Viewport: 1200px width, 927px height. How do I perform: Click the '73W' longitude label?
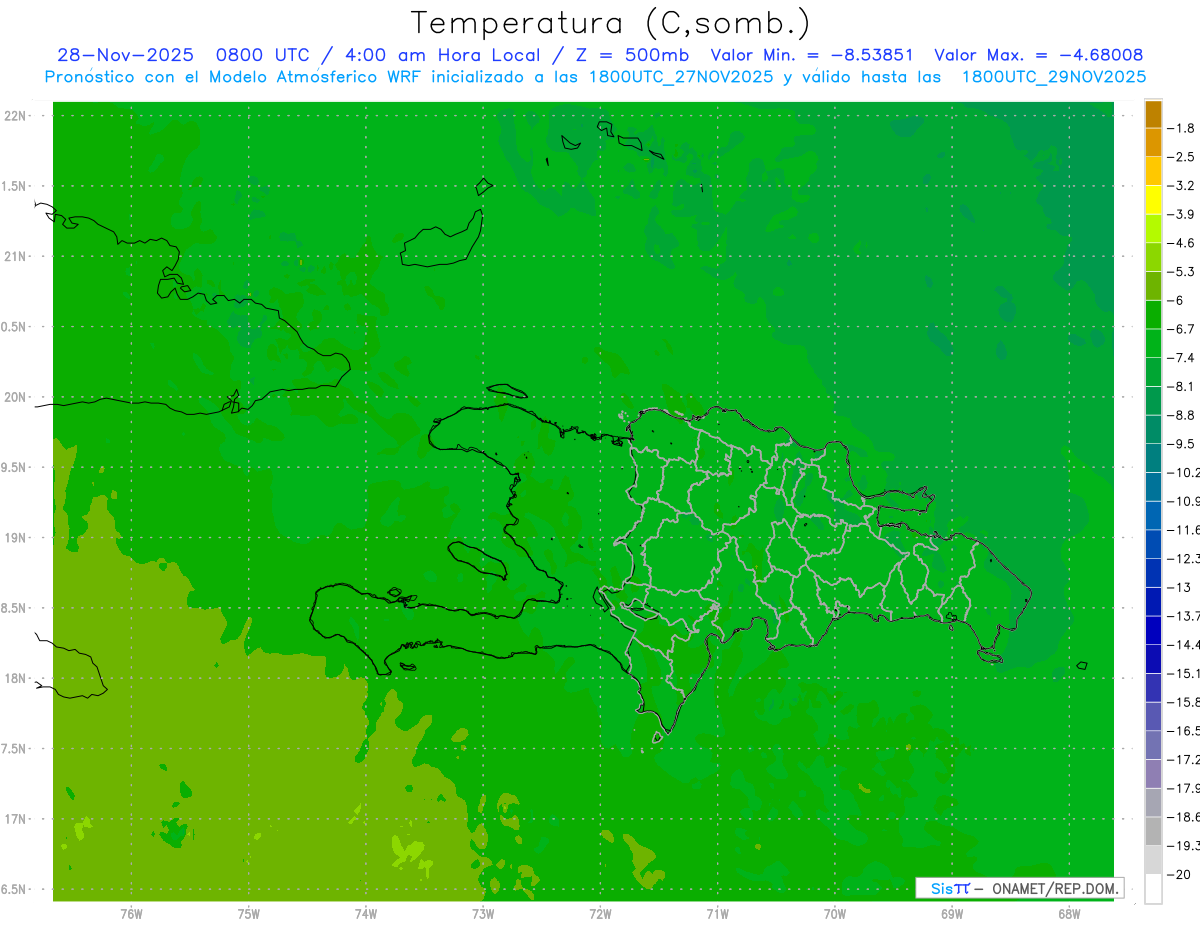coord(483,913)
